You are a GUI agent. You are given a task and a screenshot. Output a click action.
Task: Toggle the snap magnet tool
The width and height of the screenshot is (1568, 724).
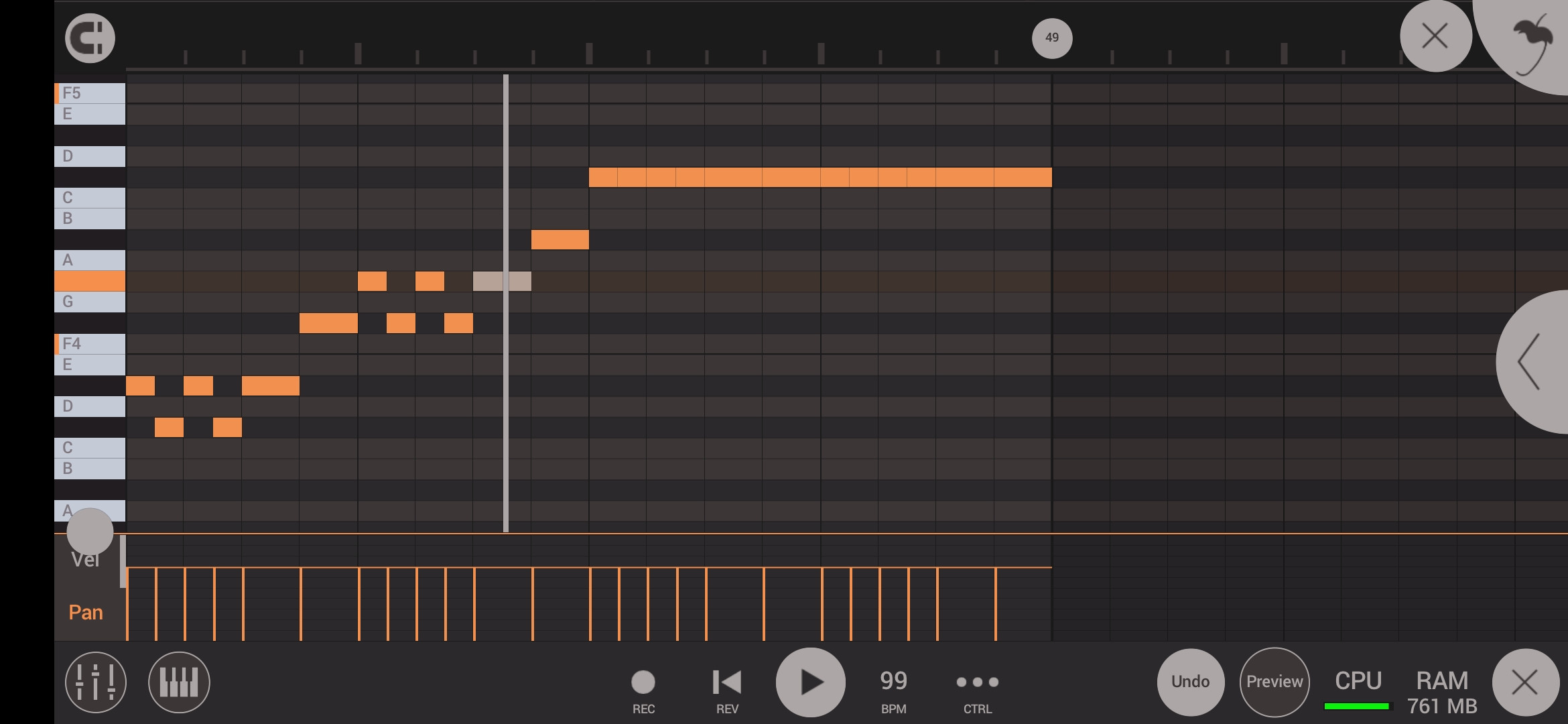[89, 38]
